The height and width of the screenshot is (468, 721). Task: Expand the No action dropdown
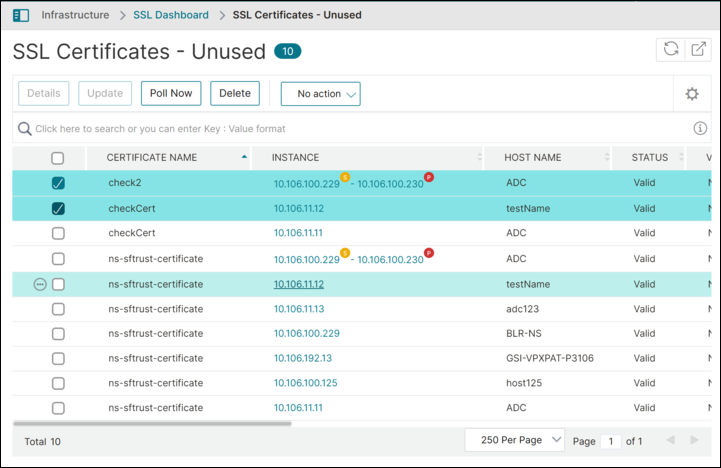pos(320,94)
